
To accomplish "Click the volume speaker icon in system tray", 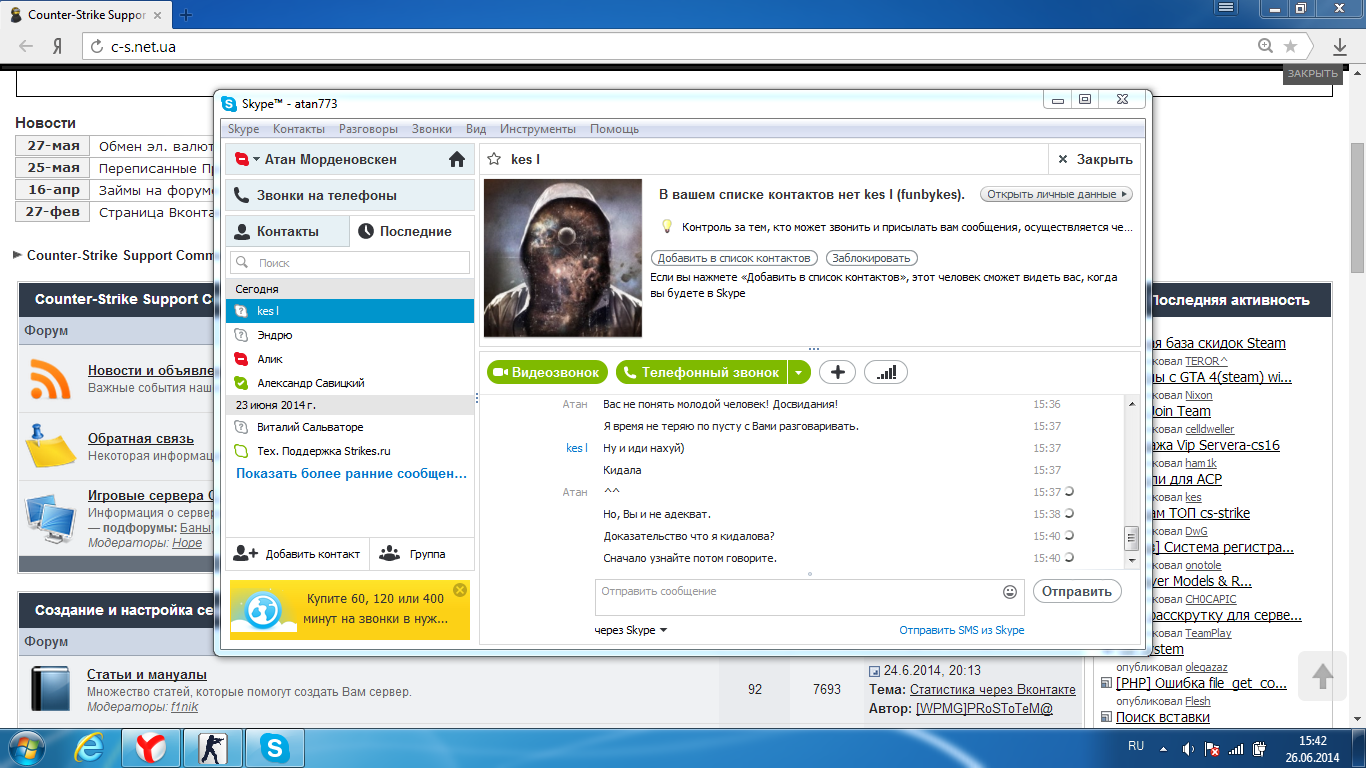I will [1189, 749].
